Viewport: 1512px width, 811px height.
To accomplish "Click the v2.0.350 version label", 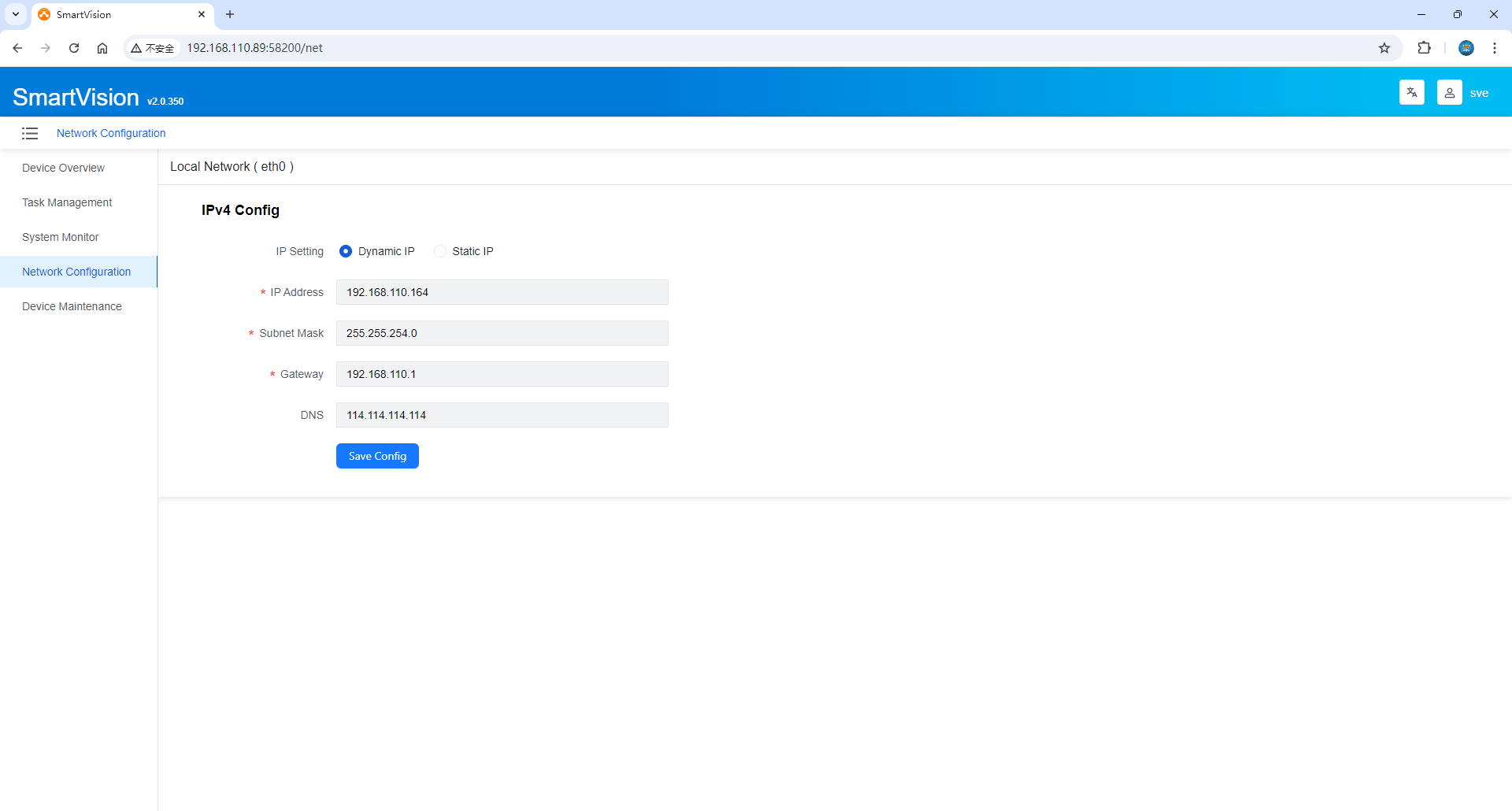I will point(165,102).
